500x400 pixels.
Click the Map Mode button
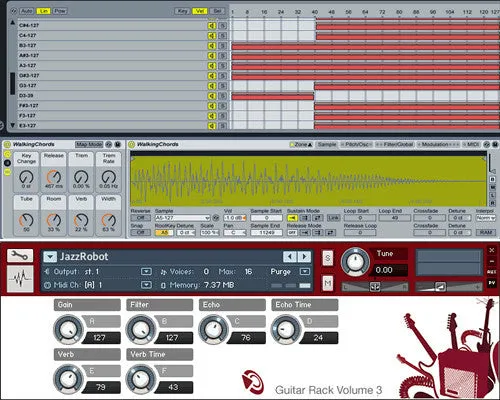pos(89,144)
